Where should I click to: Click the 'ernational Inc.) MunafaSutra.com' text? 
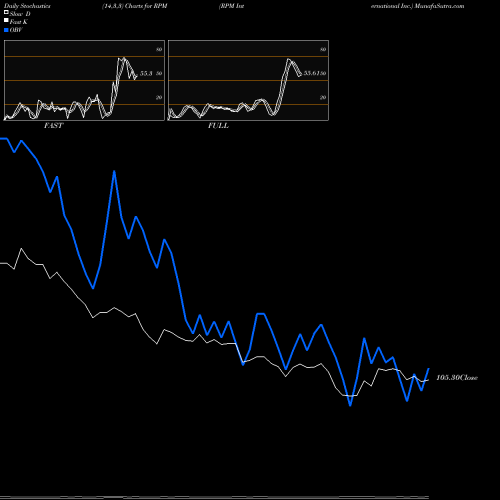(417, 6)
